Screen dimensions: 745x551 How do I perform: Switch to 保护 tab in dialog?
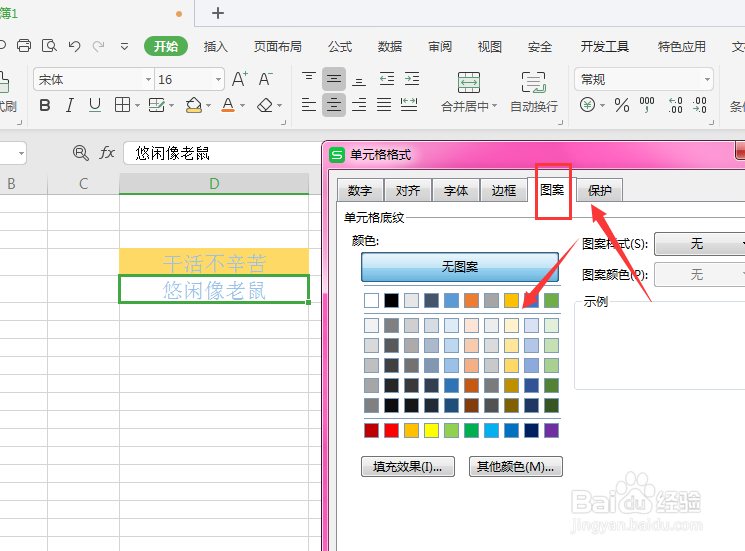click(600, 190)
